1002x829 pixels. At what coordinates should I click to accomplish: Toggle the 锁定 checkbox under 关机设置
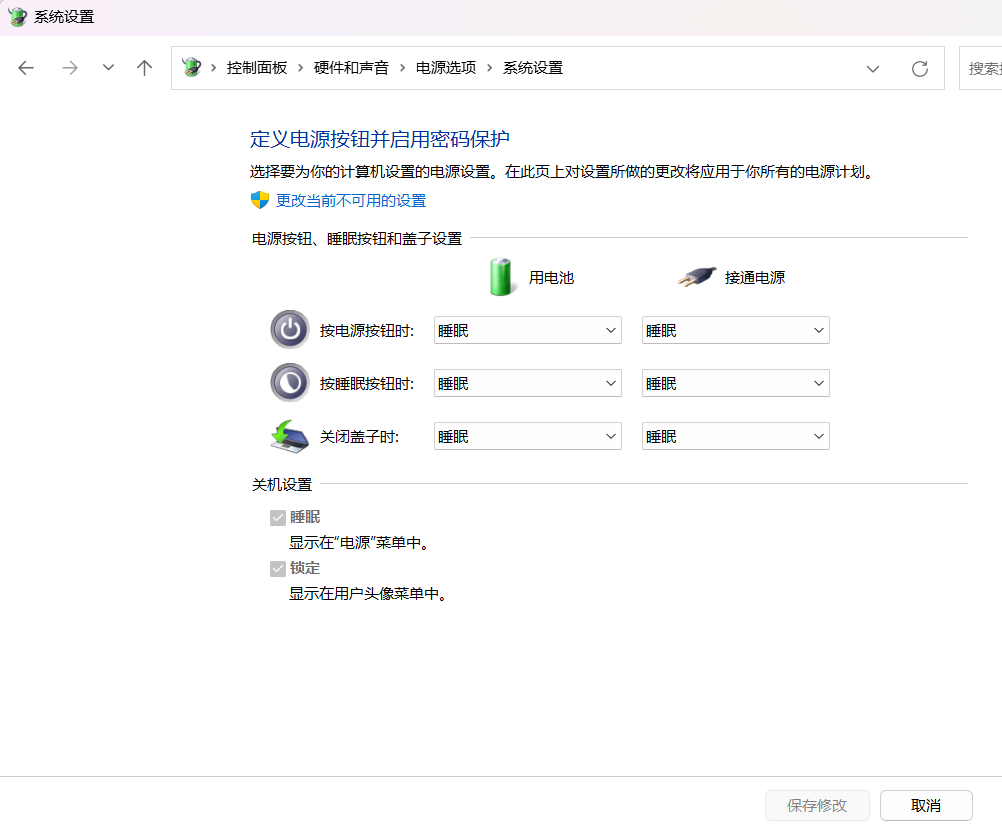278,568
